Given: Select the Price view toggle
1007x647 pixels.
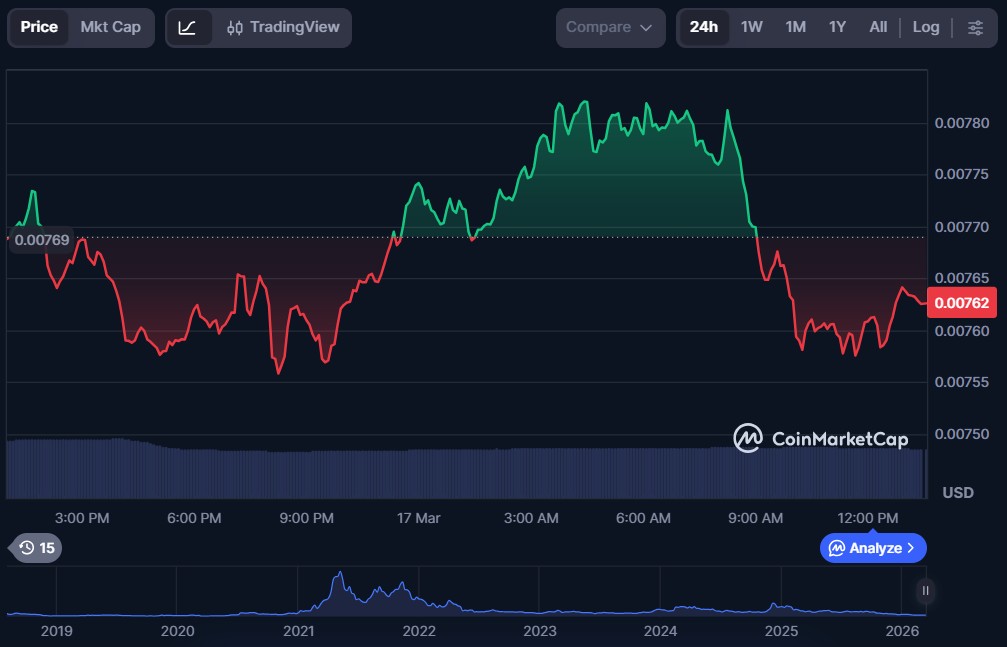Looking at the screenshot, I should click(39, 27).
